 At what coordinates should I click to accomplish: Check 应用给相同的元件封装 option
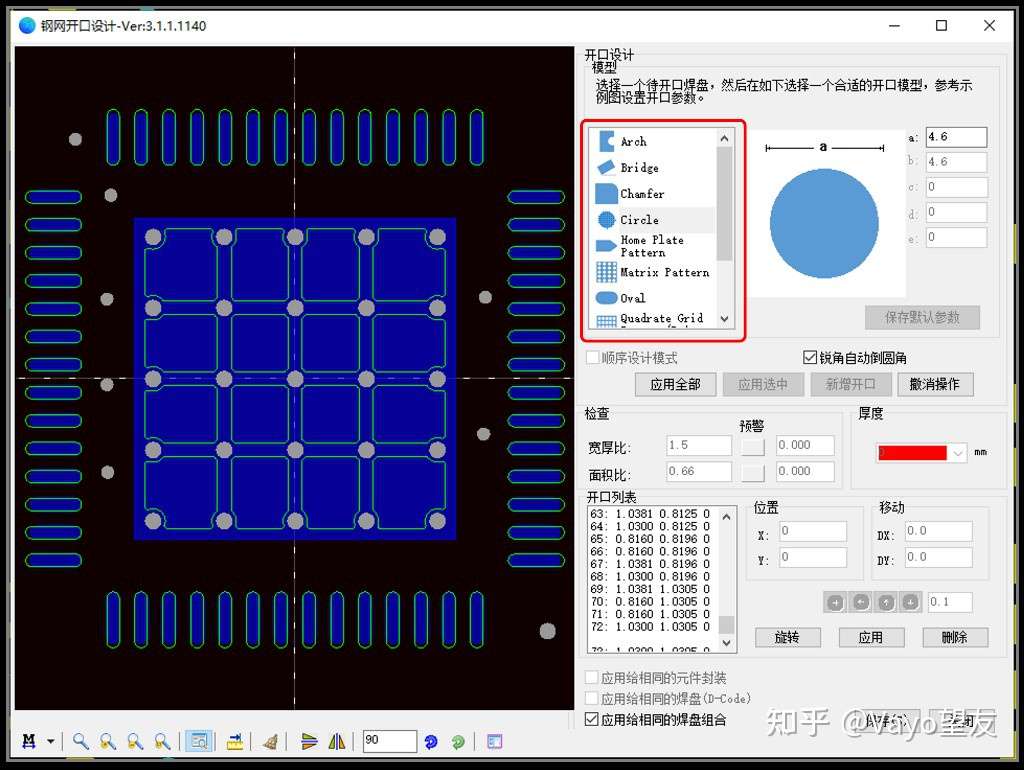click(x=592, y=677)
